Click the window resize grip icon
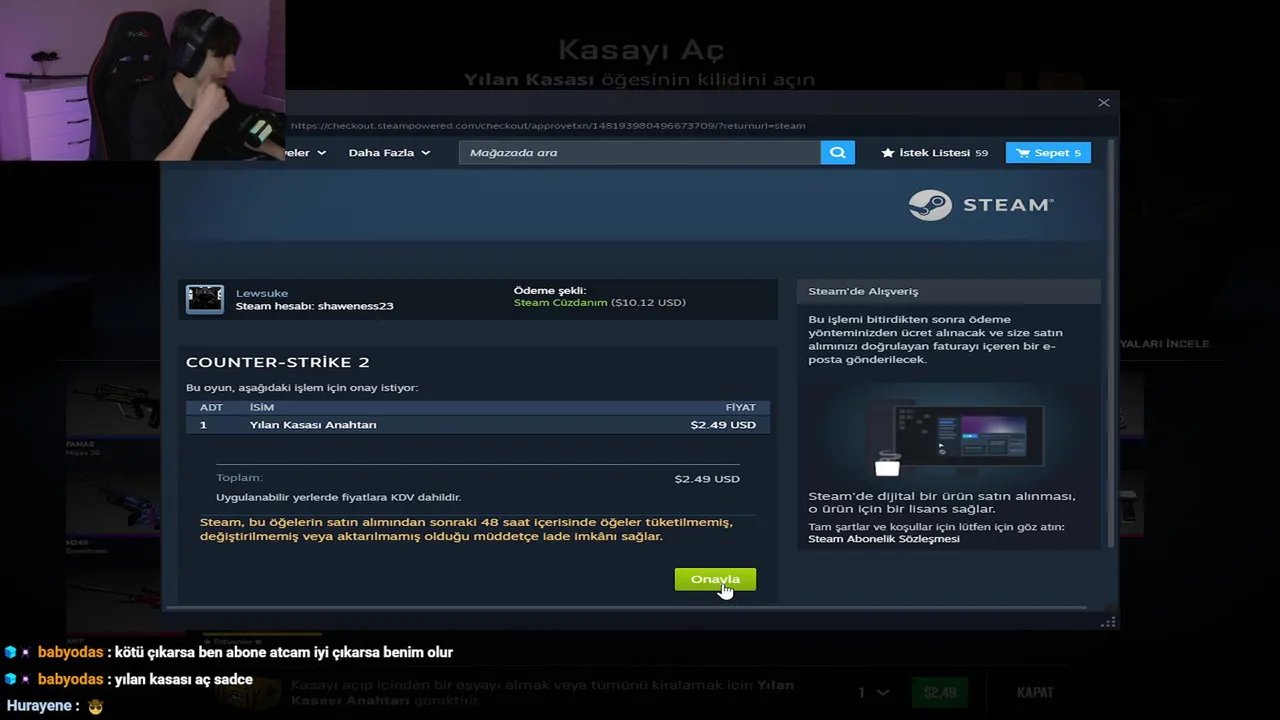Viewport: 1280px width, 720px height. coord(1108,622)
